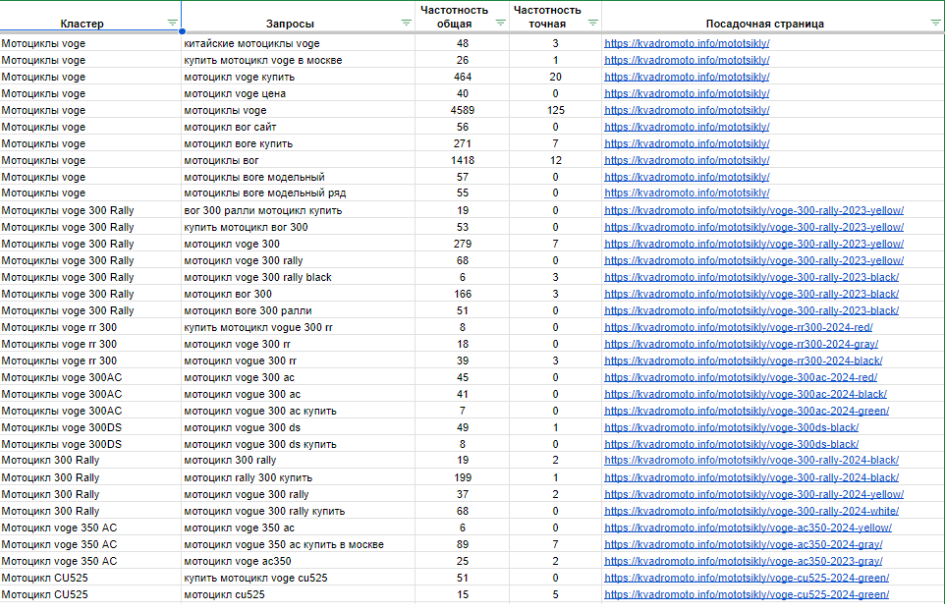Select the cell 'мотоцикл воге купить'

(298, 143)
